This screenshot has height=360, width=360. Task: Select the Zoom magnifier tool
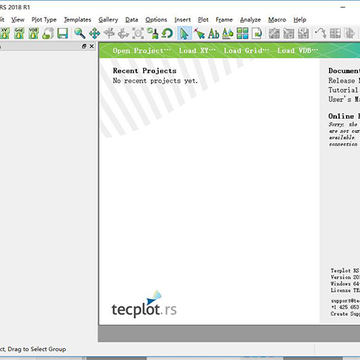point(80,33)
